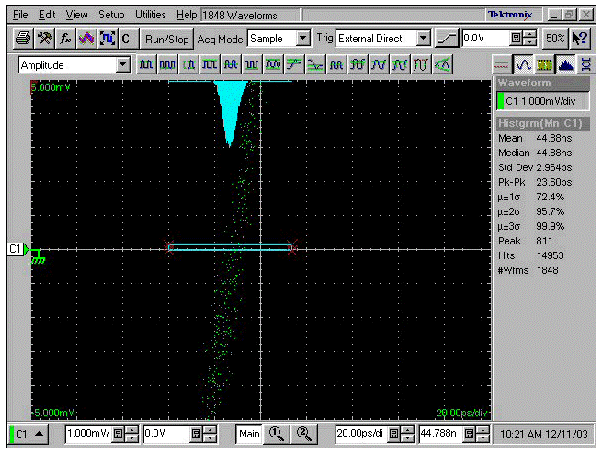The height and width of the screenshot is (450, 602).
Task: Click the C clear data button
Action: pyautogui.click(x=126, y=38)
